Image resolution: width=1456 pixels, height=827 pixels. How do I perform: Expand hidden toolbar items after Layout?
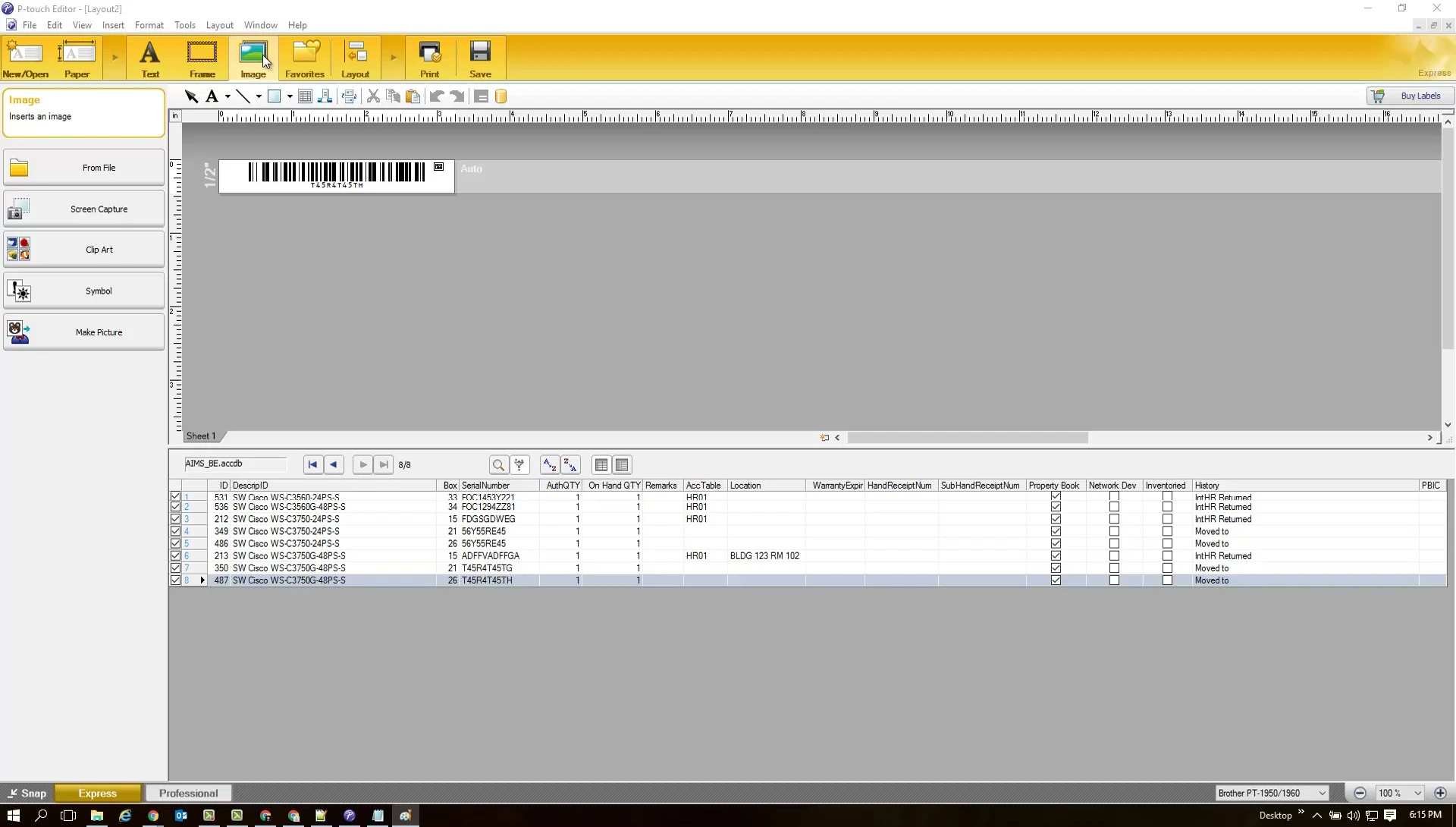[394, 58]
